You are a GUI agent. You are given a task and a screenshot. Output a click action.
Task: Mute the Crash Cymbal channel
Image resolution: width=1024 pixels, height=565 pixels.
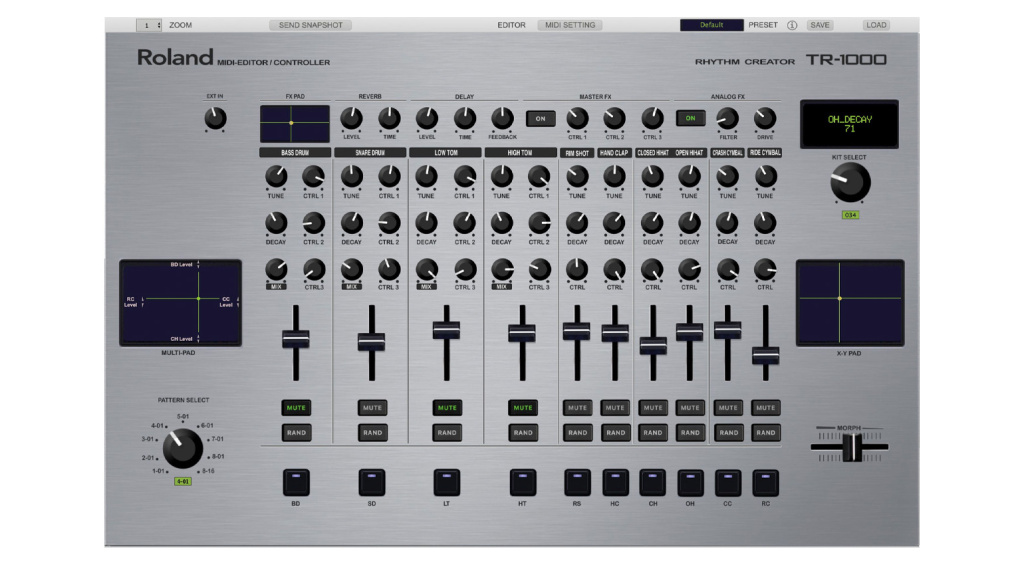coord(728,408)
